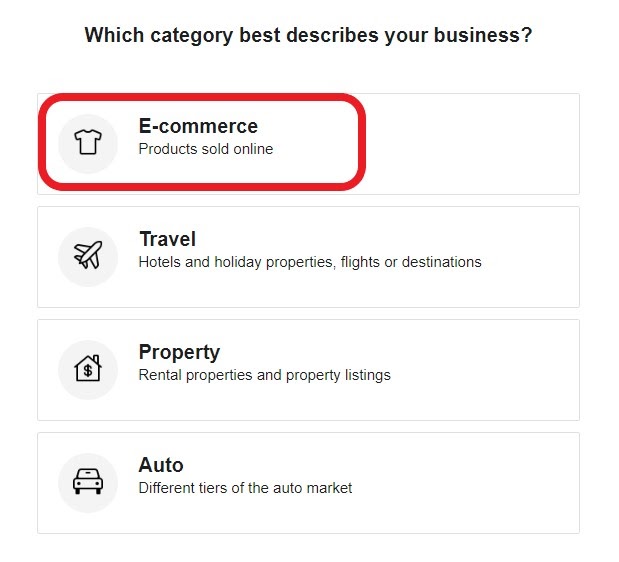Click 'Different tiers of the auto market' text
619x562 pixels.
(245, 488)
